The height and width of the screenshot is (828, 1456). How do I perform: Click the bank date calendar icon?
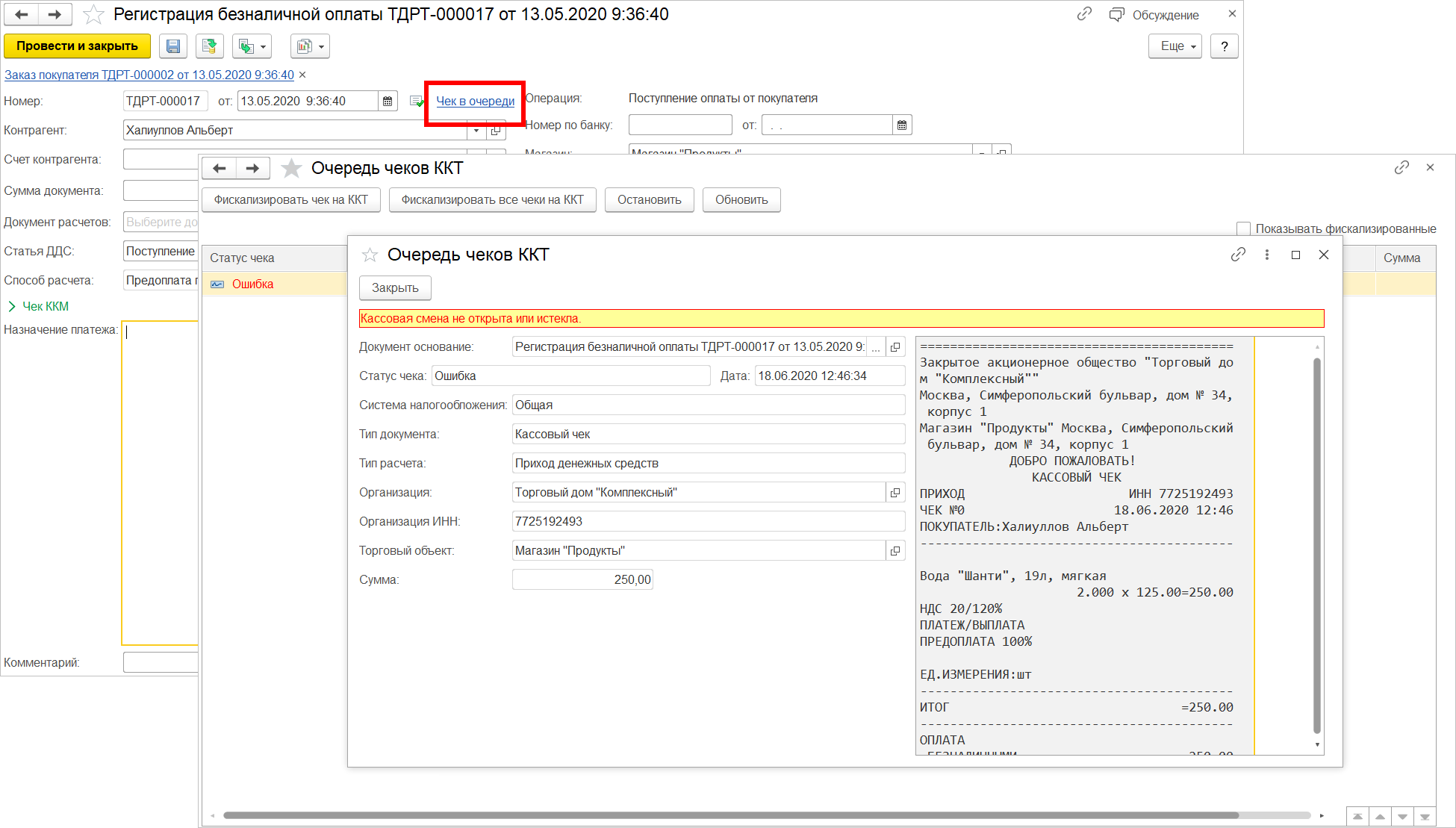902,125
